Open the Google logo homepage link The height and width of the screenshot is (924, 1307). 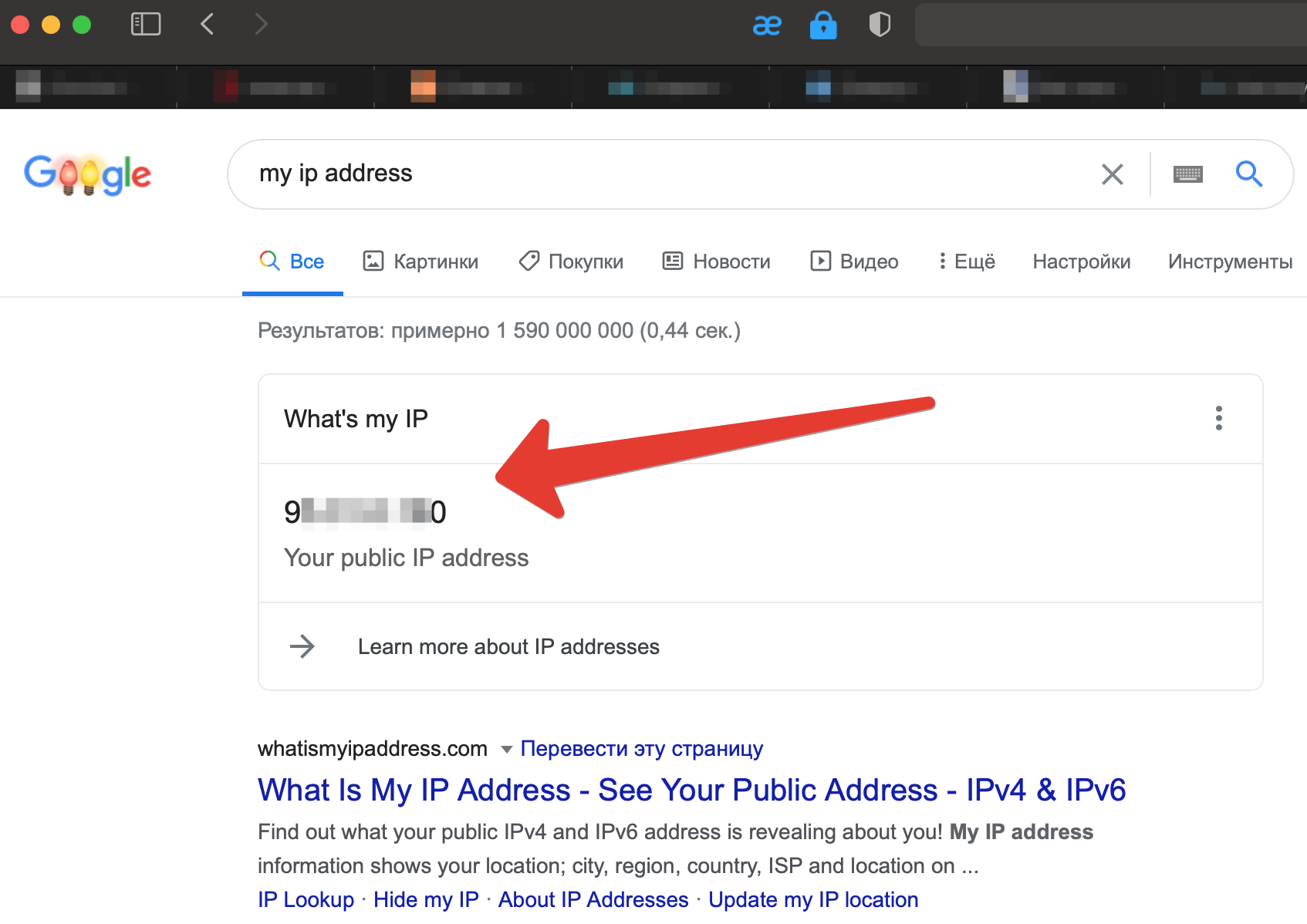coord(87,174)
